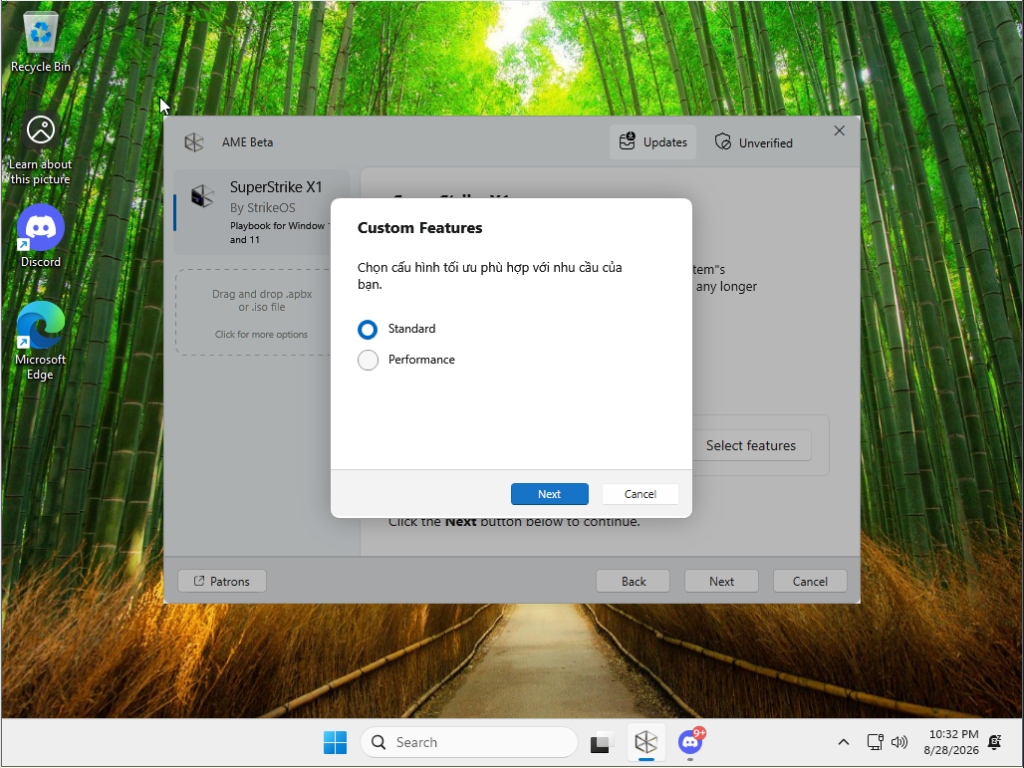
Task: Click the AME Wizard taskbar icon
Action: pos(646,742)
